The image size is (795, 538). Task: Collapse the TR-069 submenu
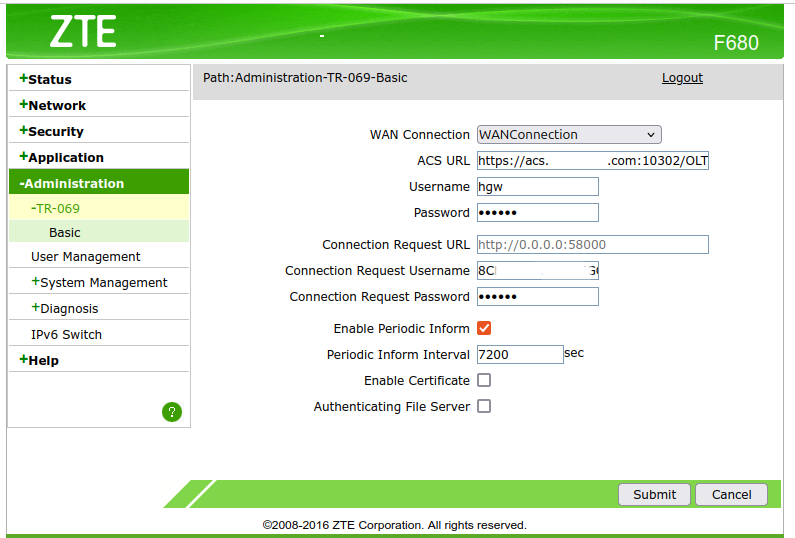[99, 208]
